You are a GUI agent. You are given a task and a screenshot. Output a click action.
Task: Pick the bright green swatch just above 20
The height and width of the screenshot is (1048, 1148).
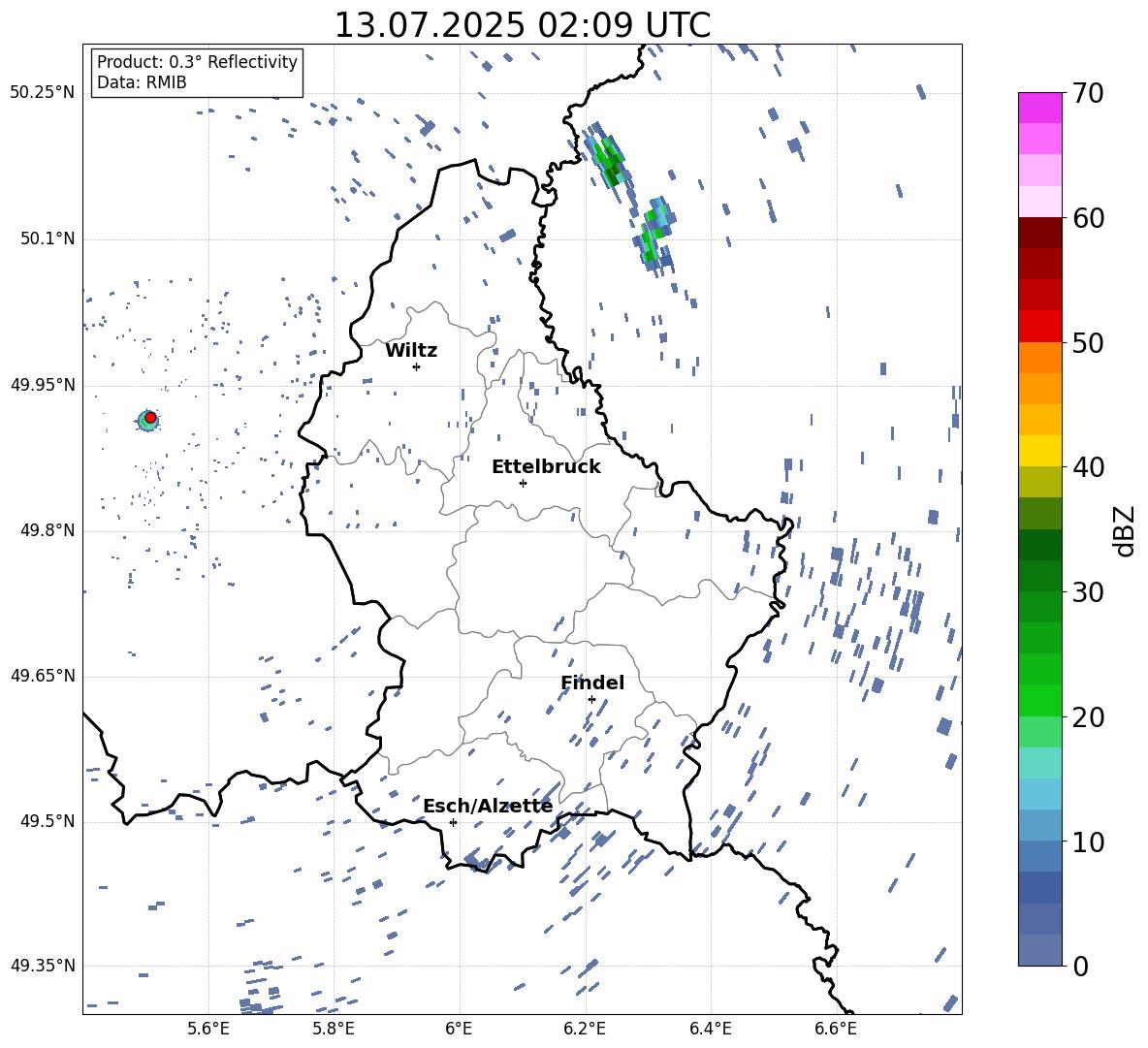coord(1039,700)
